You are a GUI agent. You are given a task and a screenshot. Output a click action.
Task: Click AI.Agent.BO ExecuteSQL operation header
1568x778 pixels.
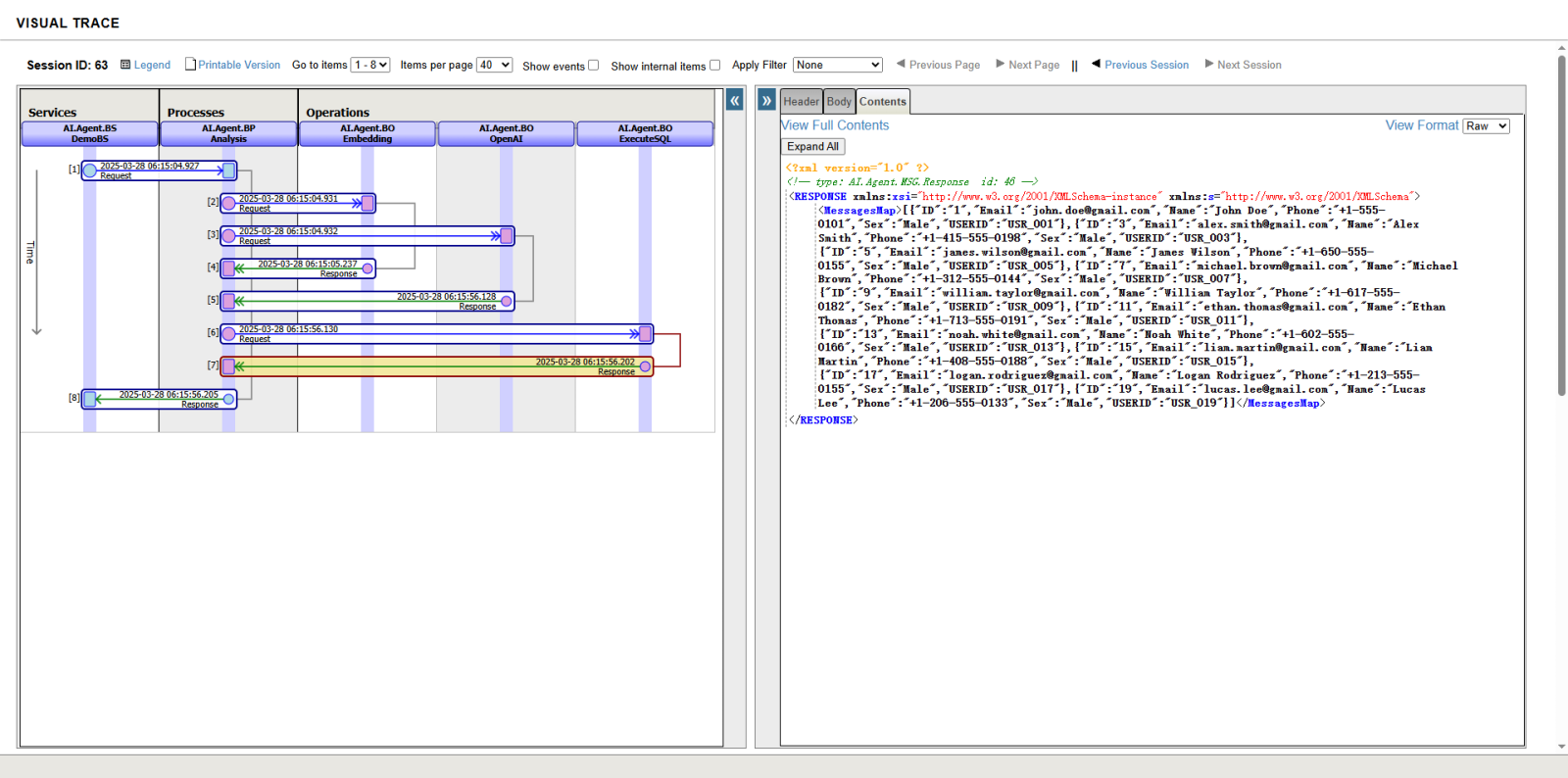pos(645,133)
